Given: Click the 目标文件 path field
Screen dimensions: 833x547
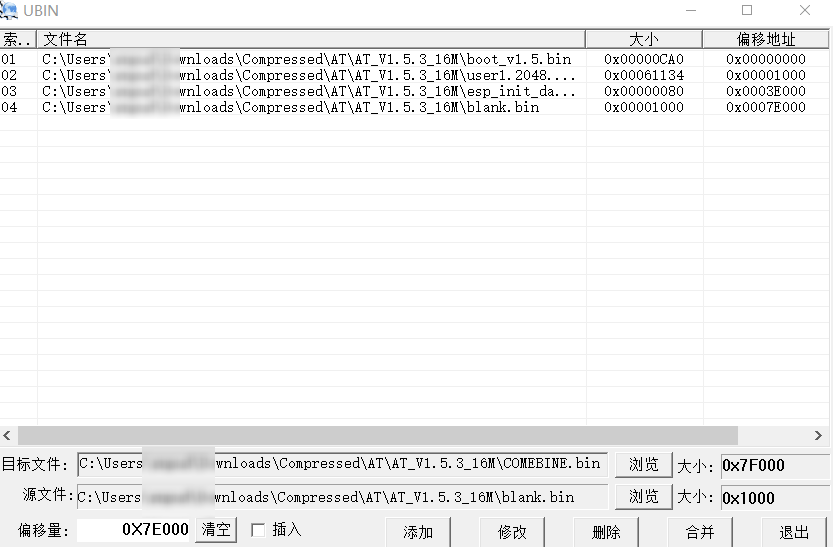Looking at the screenshot, I should click(342, 464).
